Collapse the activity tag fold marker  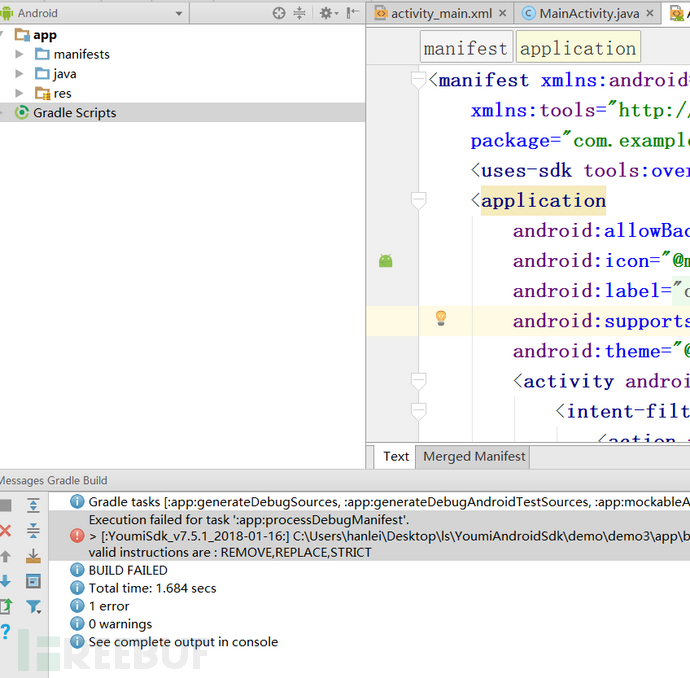[x=418, y=381]
